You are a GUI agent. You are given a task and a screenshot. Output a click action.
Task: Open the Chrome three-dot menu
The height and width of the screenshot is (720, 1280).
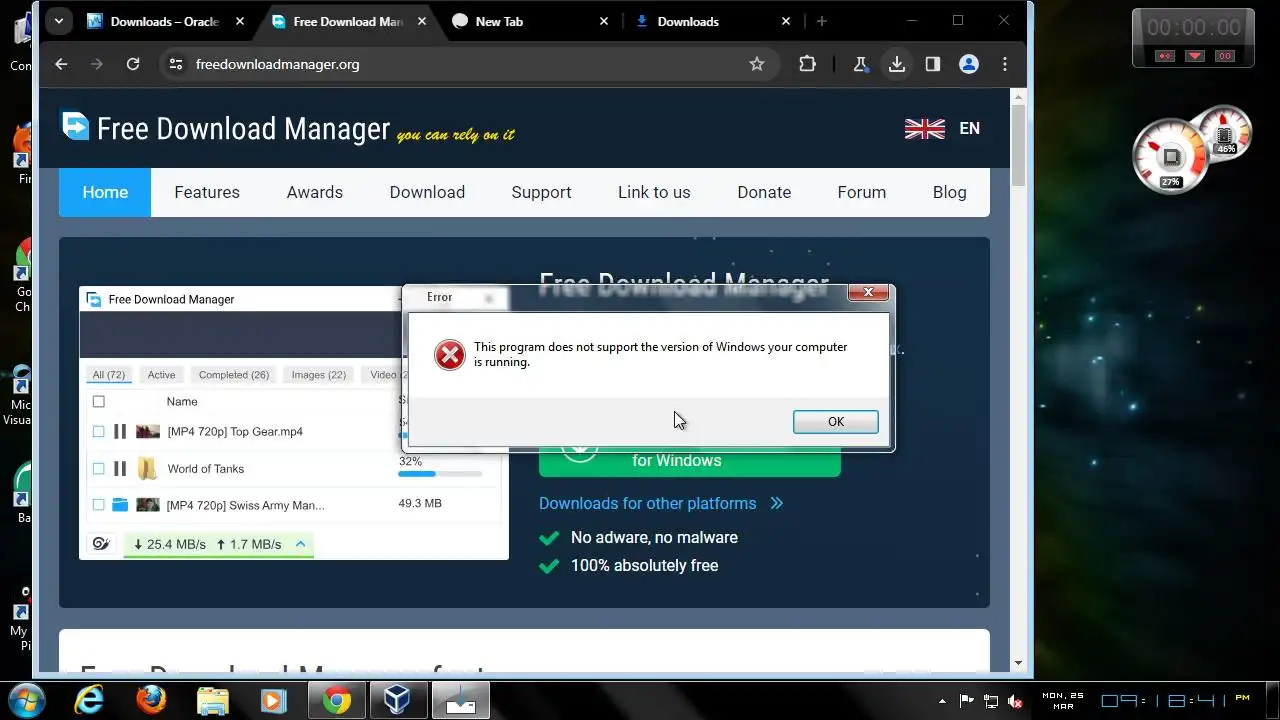point(1005,64)
